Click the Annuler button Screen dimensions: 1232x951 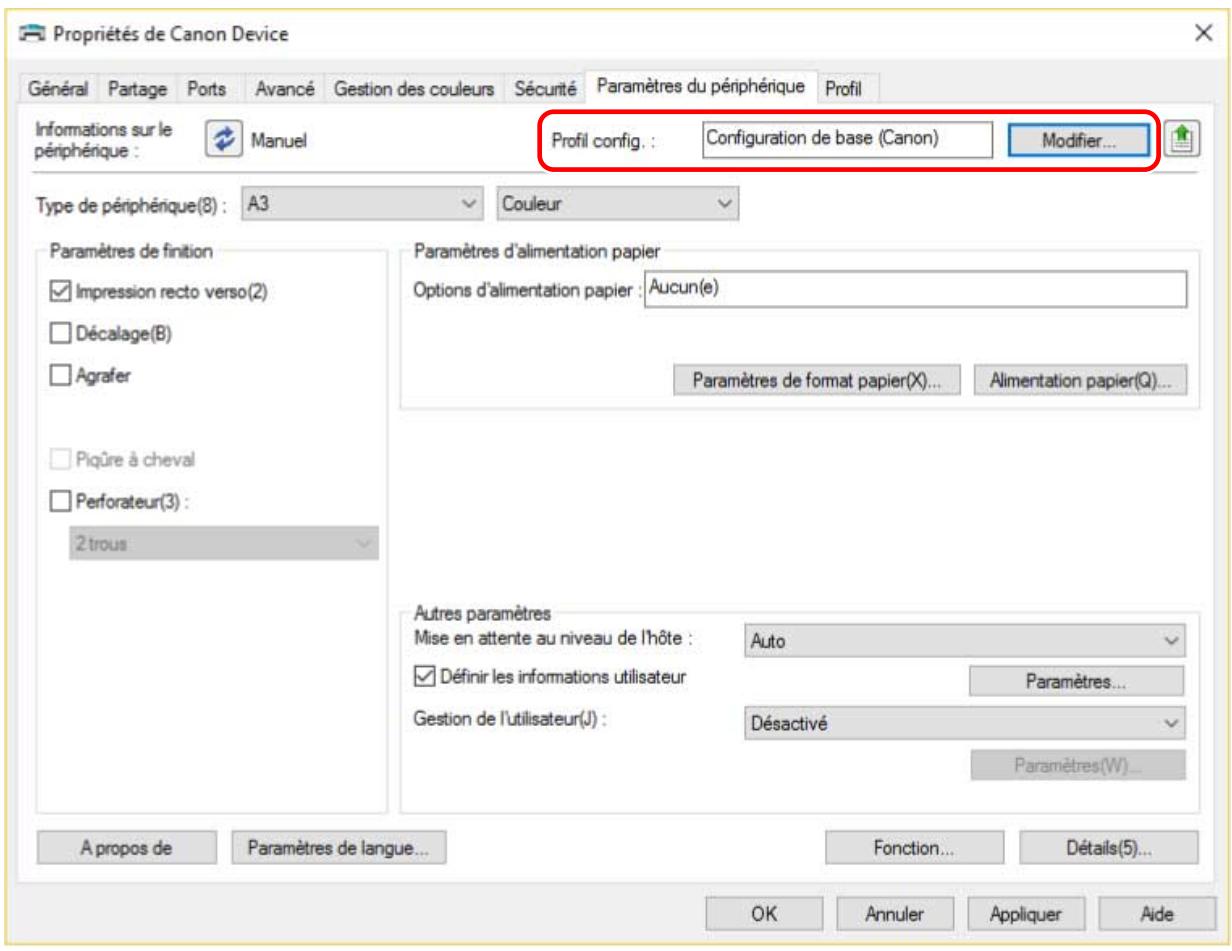click(894, 913)
